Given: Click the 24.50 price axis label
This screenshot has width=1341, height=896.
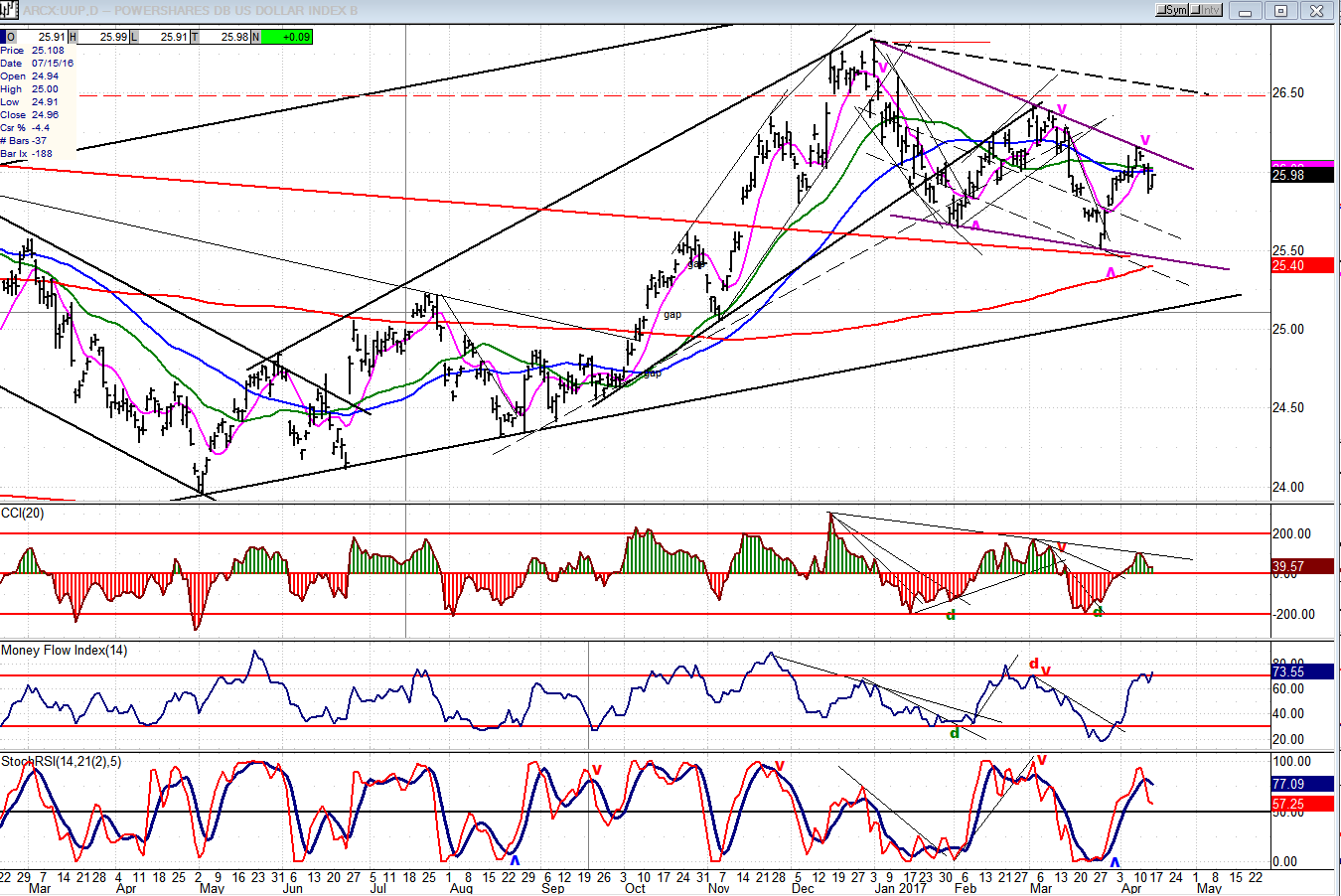Looking at the screenshot, I should click(1289, 408).
